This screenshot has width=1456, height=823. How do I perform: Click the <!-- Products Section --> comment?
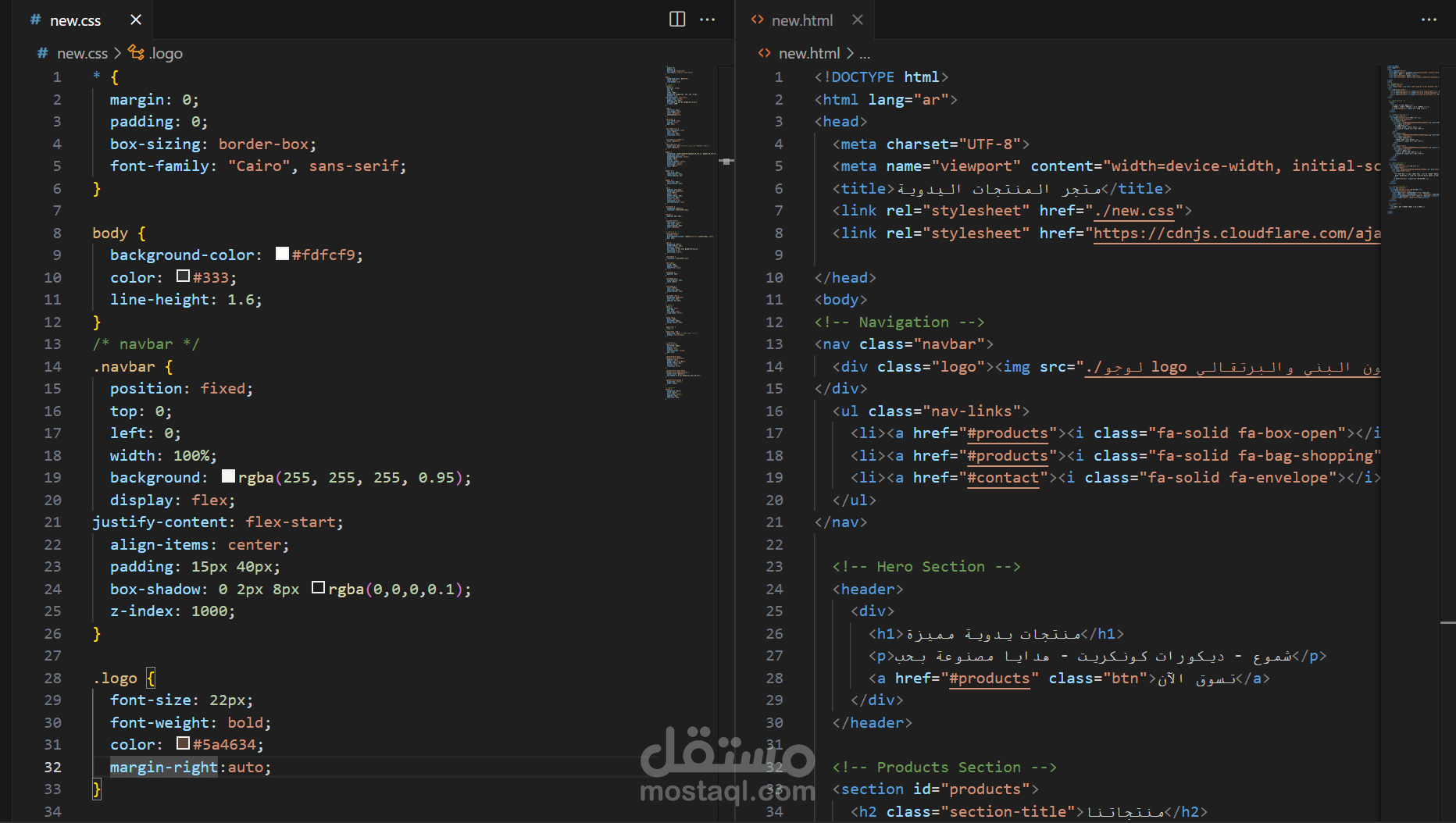coord(944,768)
